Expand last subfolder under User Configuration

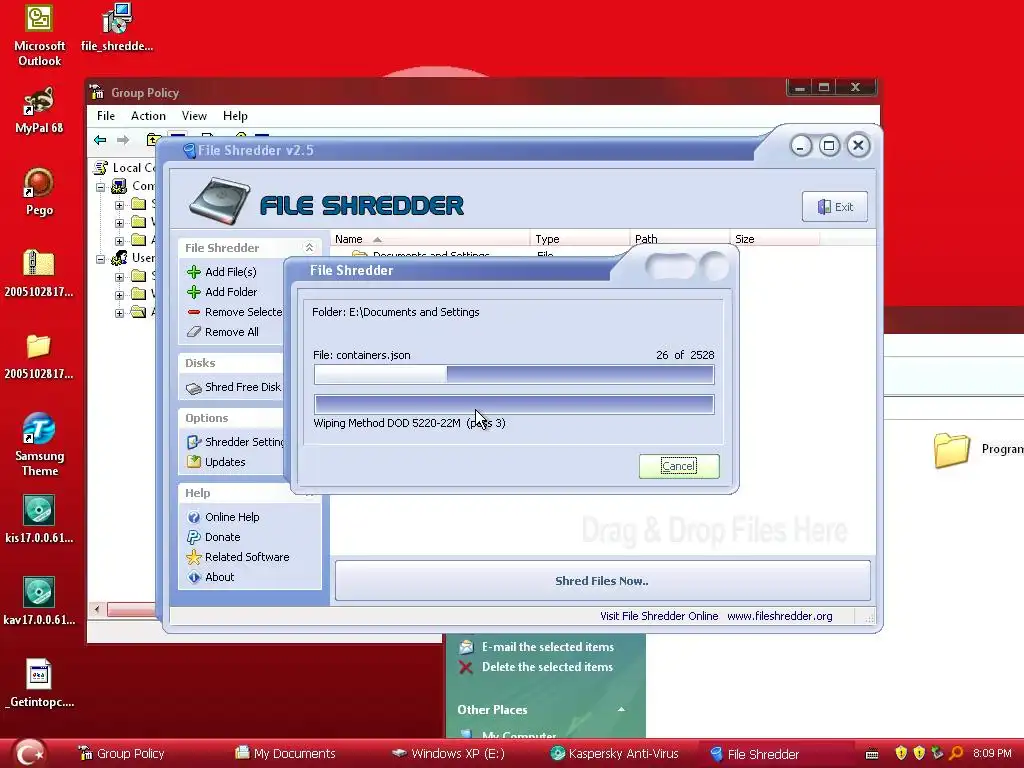pyautogui.click(x=119, y=313)
